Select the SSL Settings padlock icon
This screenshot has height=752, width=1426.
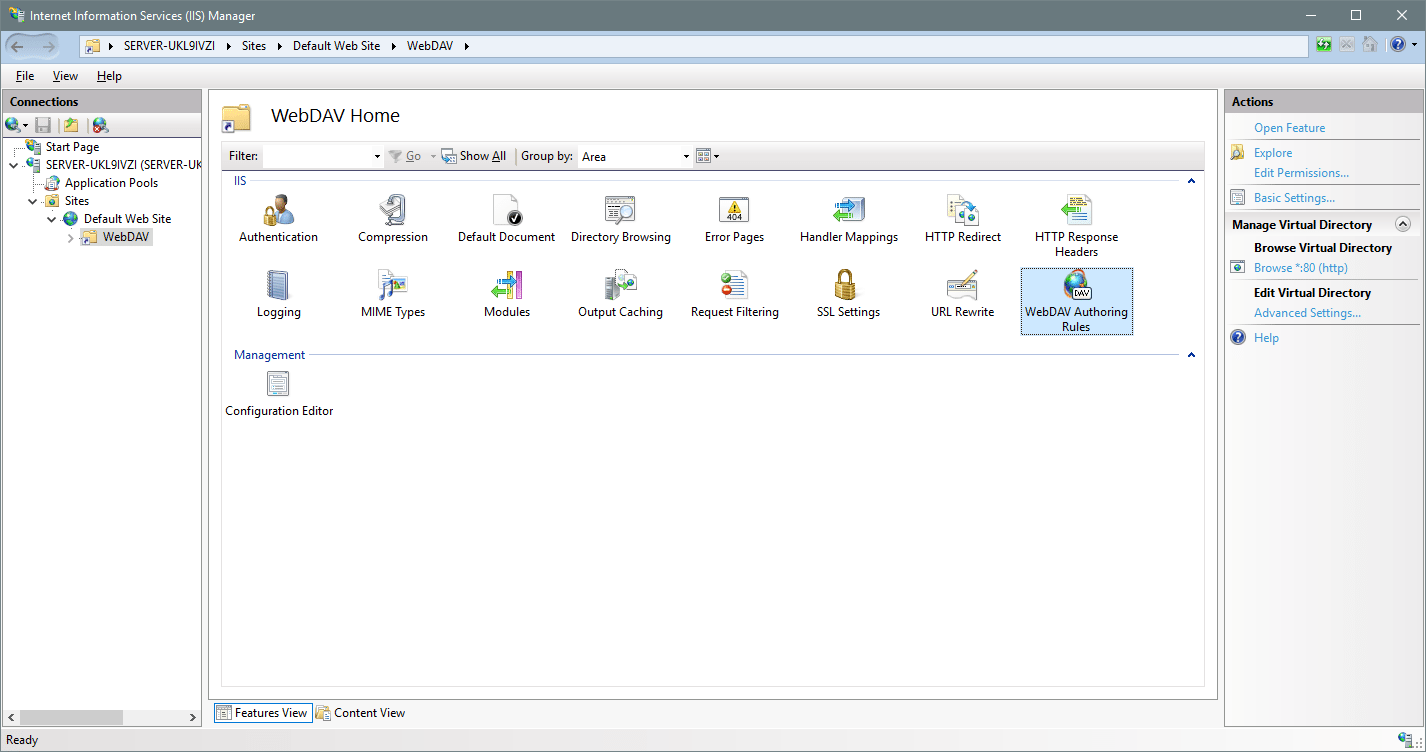(848, 287)
